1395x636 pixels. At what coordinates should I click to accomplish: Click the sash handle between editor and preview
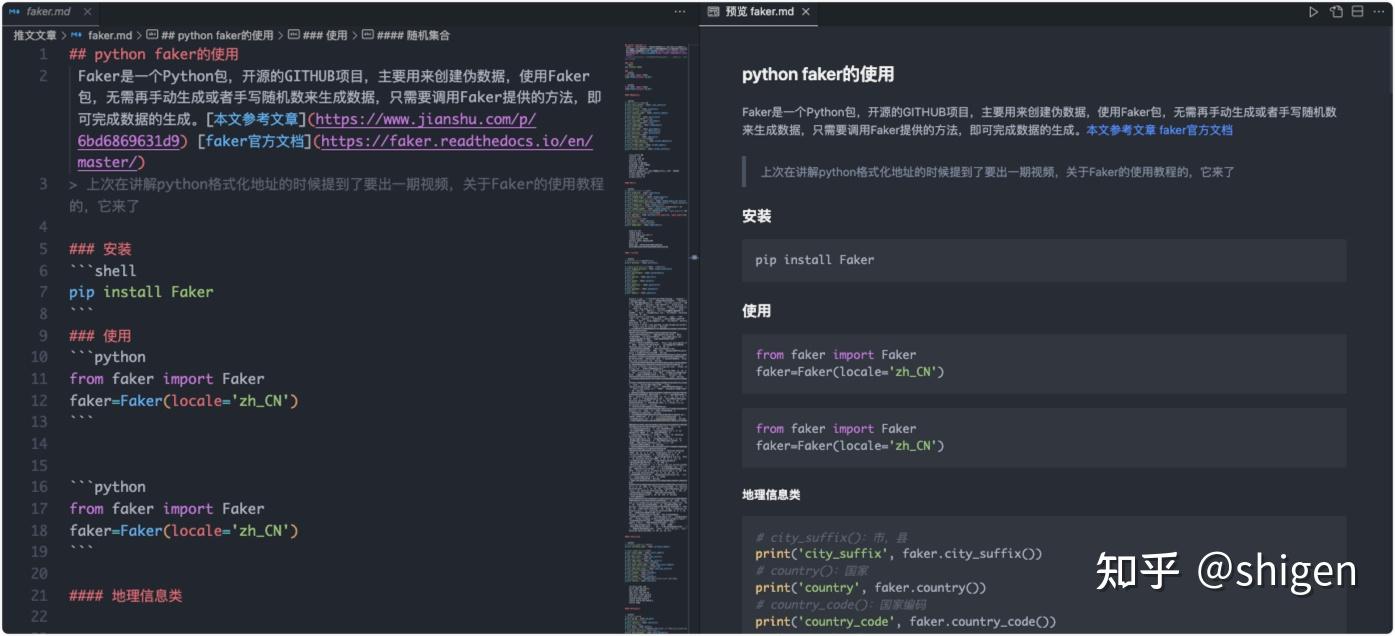(695, 257)
